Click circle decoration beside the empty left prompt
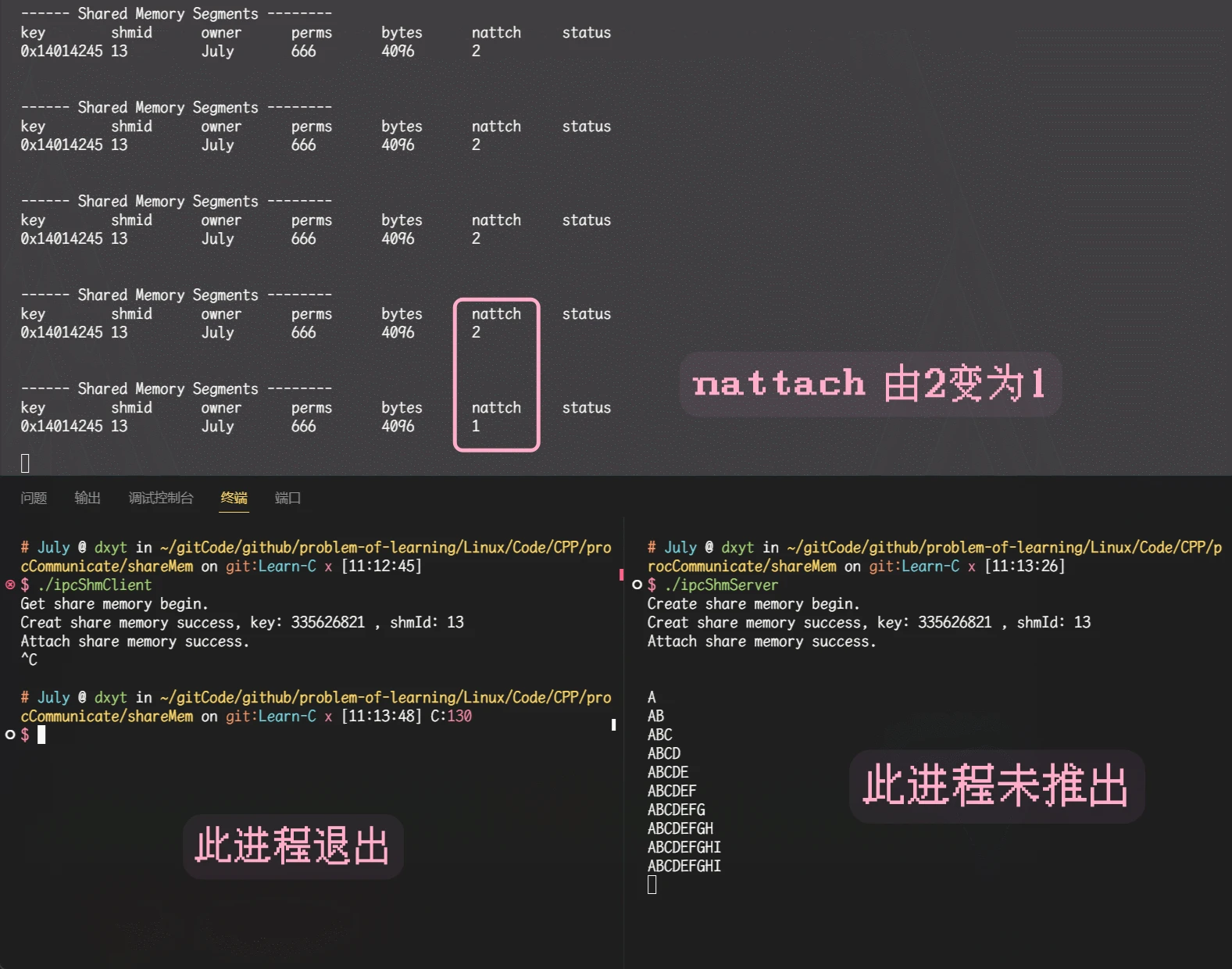1232x969 pixels. [10, 735]
